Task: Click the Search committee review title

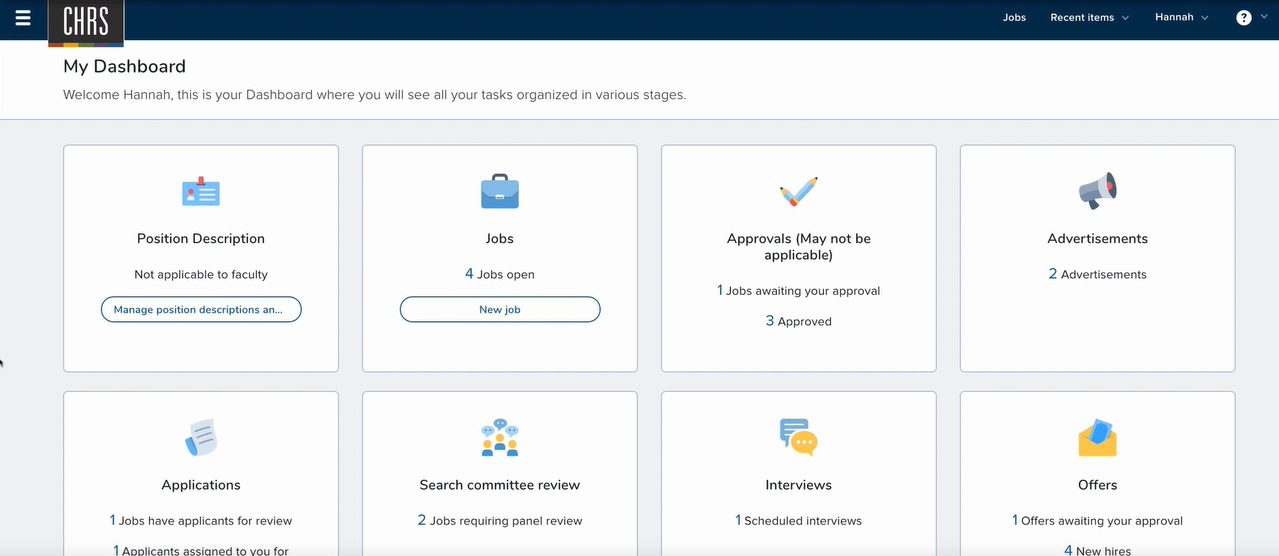Action: point(500,485)
